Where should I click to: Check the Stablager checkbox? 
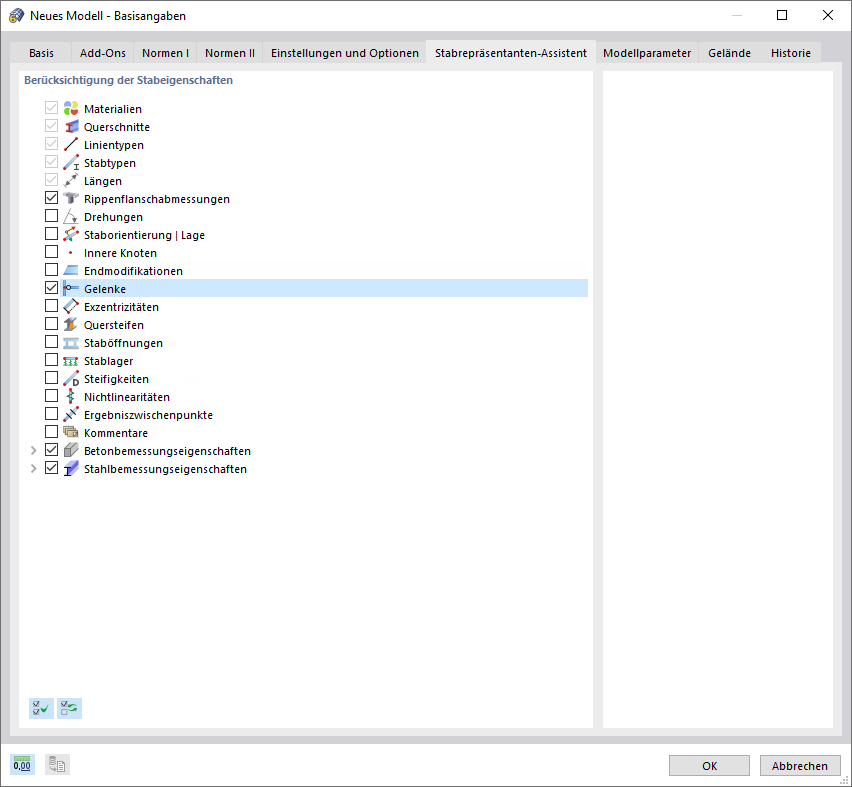51,359
